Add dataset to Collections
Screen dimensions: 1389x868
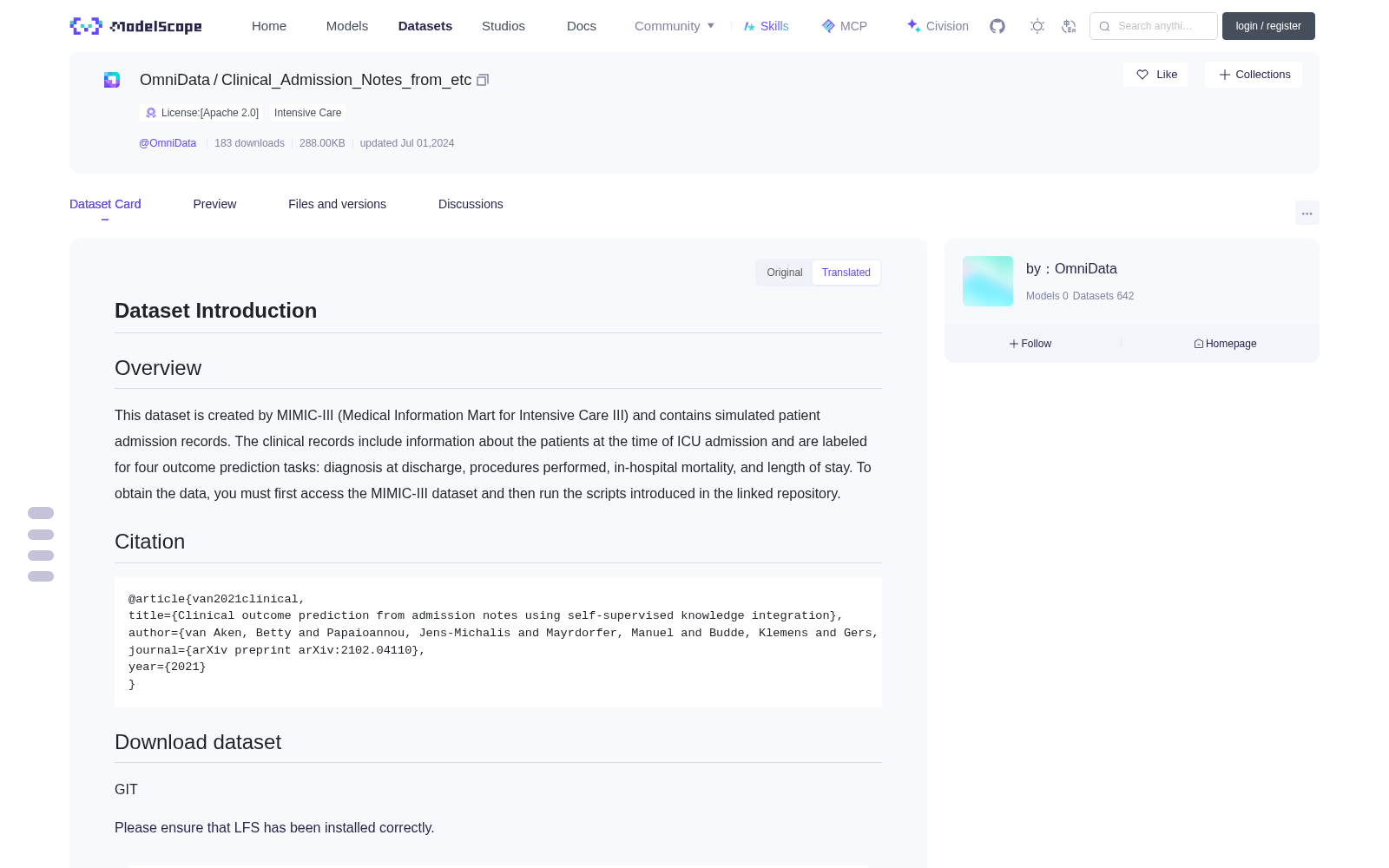click(x=1254, y=75)
